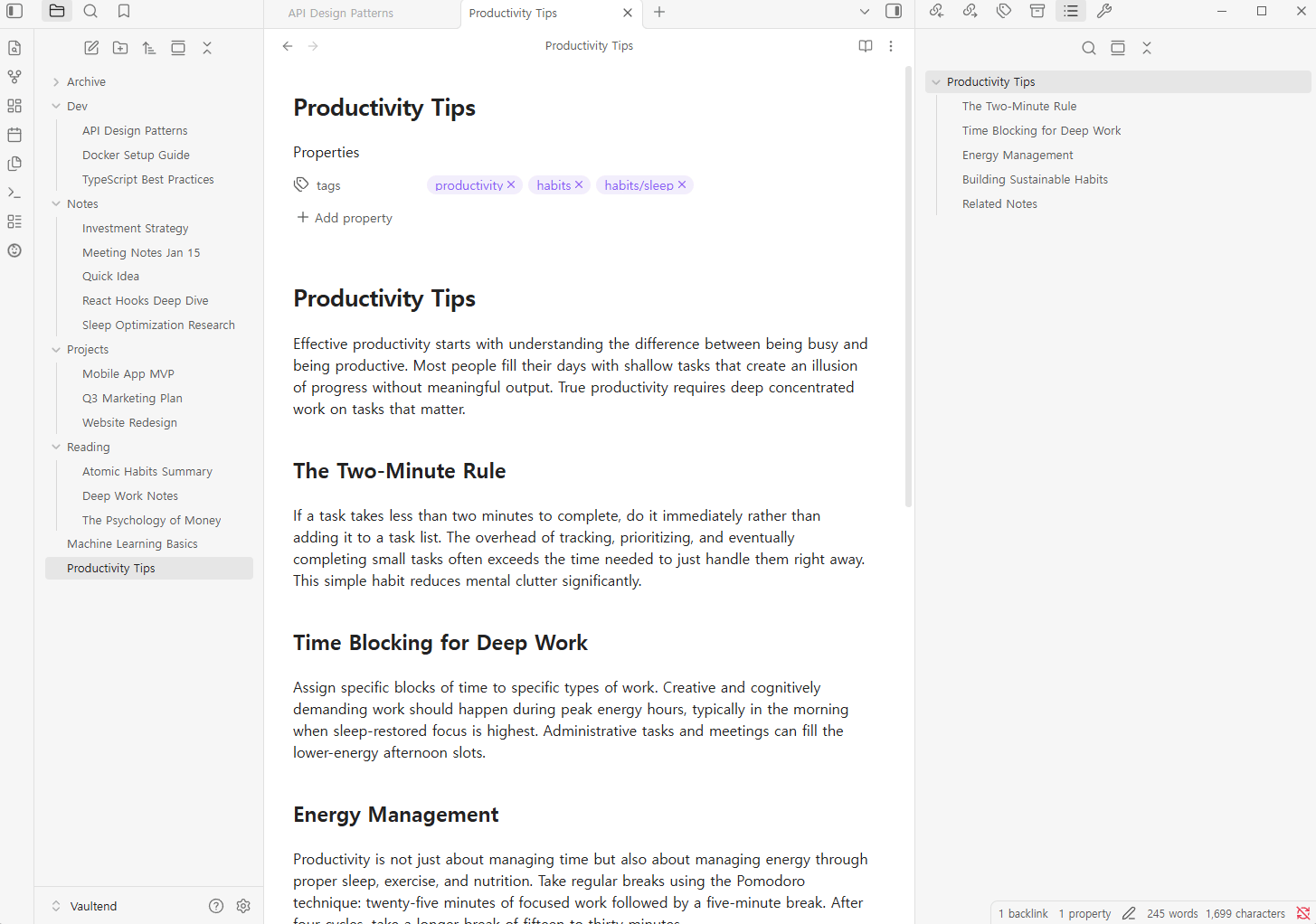Viewport: 1316px width, 924px height.
Task: Open TypeScript Best Practices note
Action: (148, 180)
